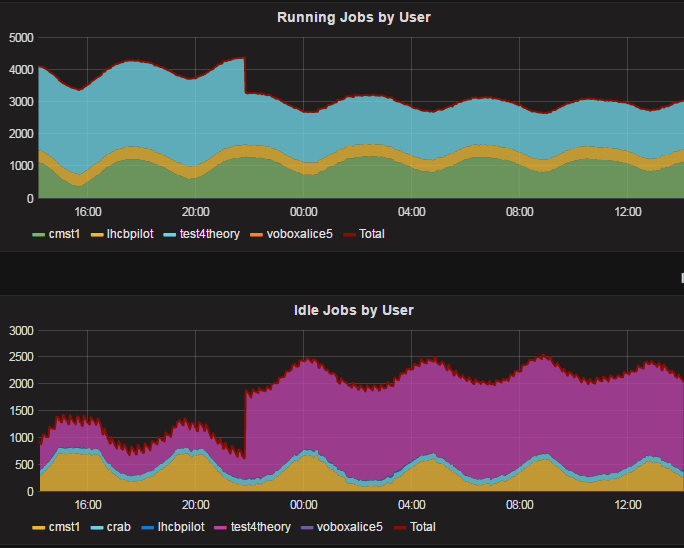Click green cmst1 color swatch in Running Jobs legend
Screen dimensions: 684x548
[x=39, y=234]
